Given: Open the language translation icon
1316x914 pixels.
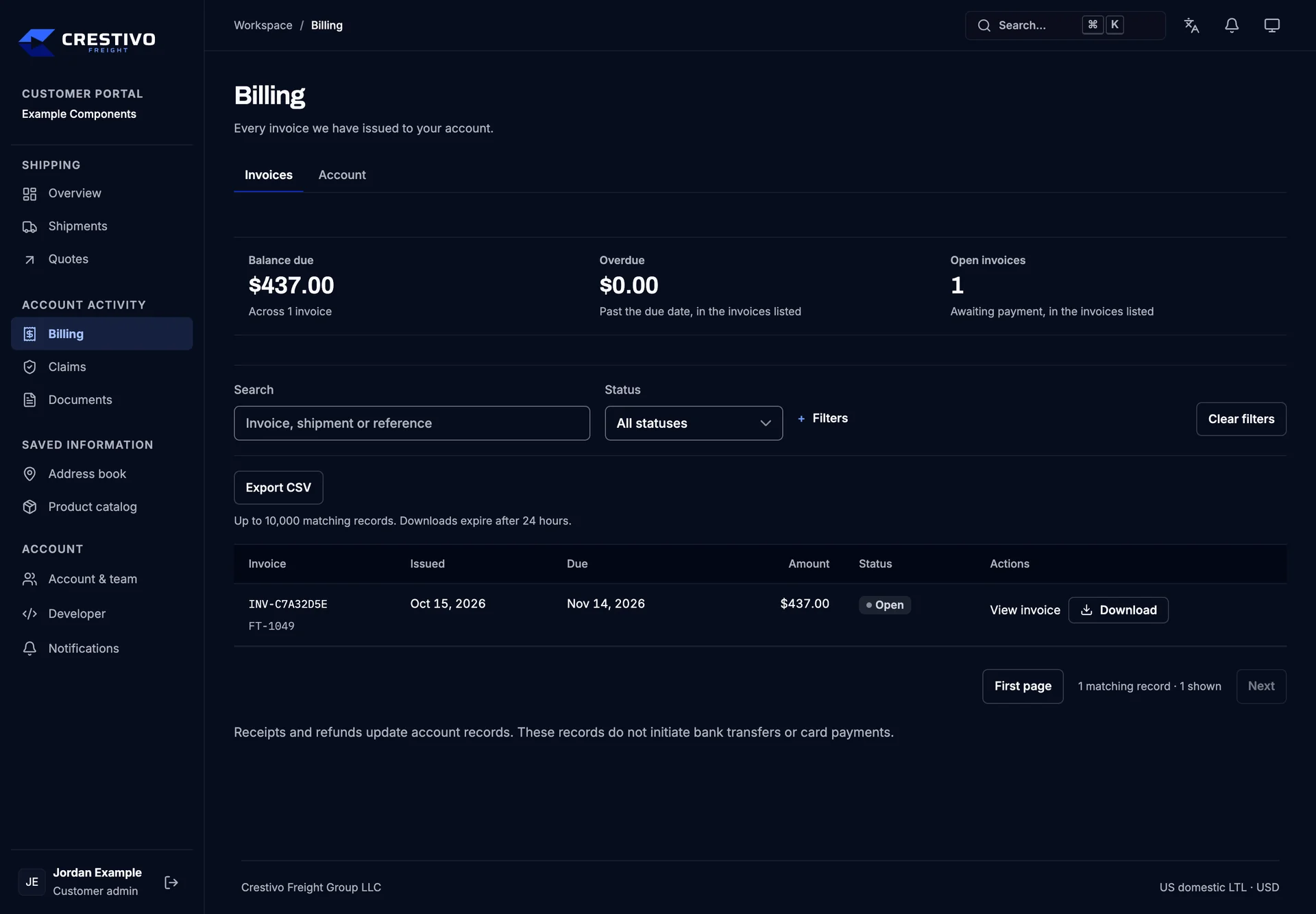Looking at the screenshot, I should coord(1191,25).
